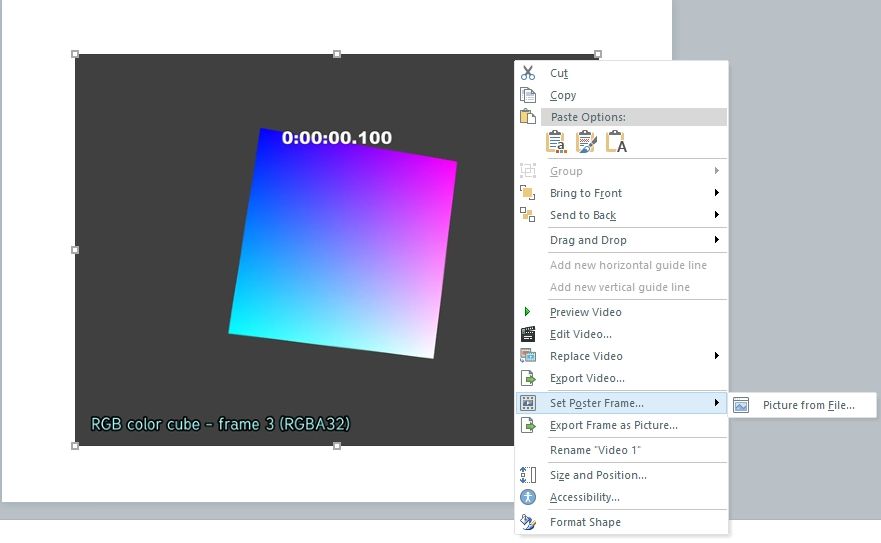Click the green Preview Video play icon
881x543 pixels.
[x=527, y=311]
